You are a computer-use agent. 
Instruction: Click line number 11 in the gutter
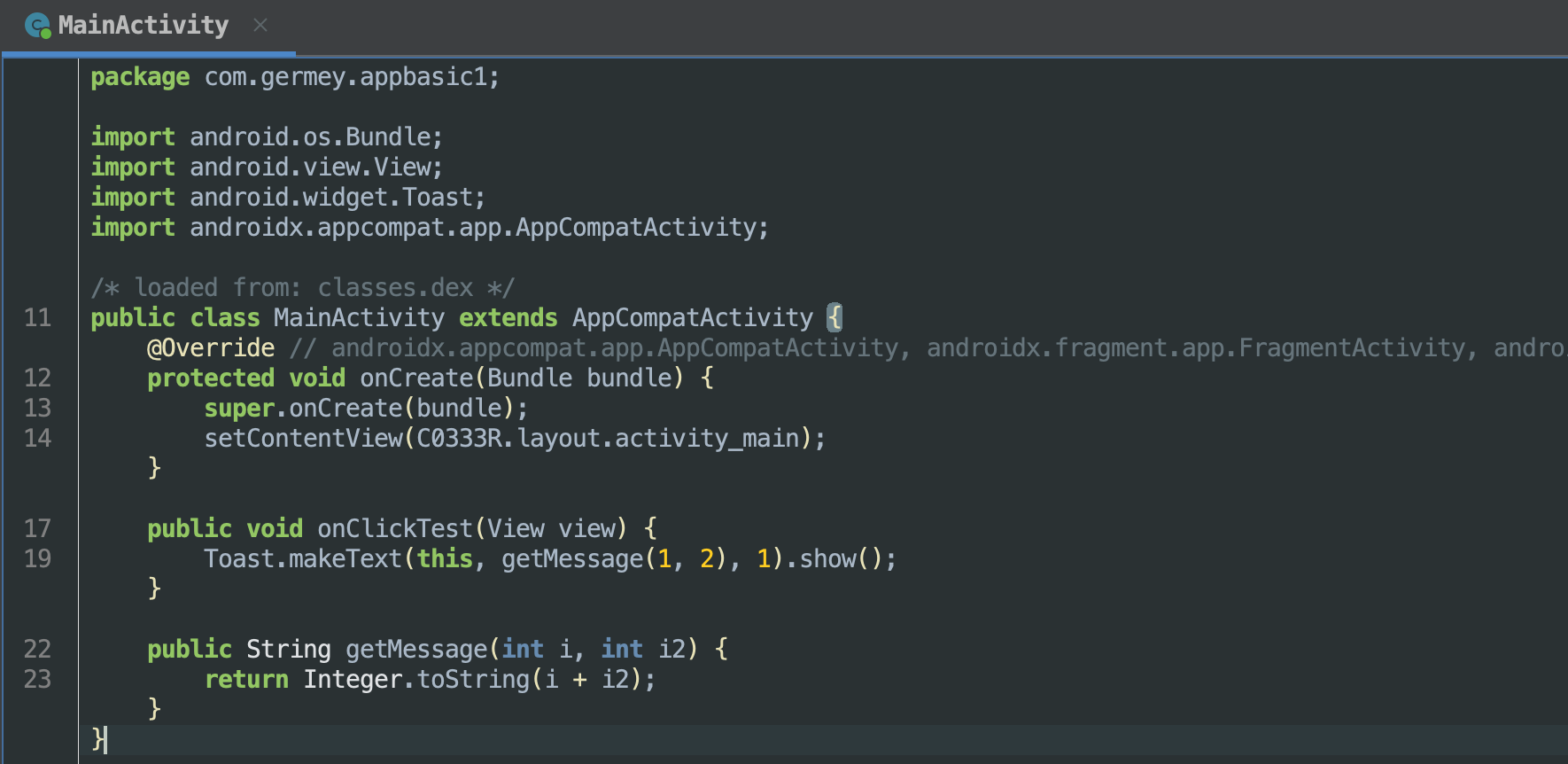37,317
